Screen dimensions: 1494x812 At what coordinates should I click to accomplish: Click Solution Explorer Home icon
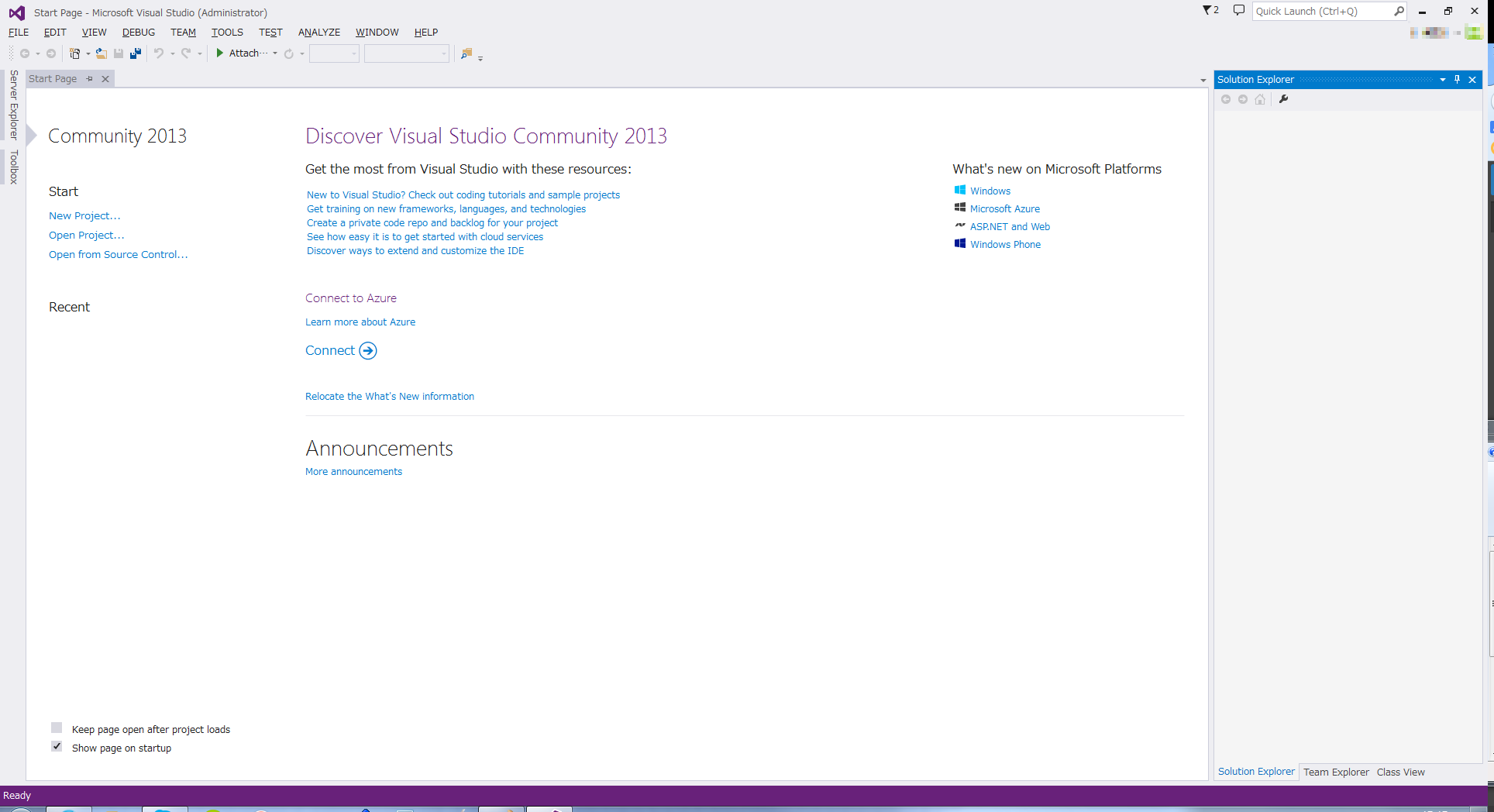click(1260, 99)
